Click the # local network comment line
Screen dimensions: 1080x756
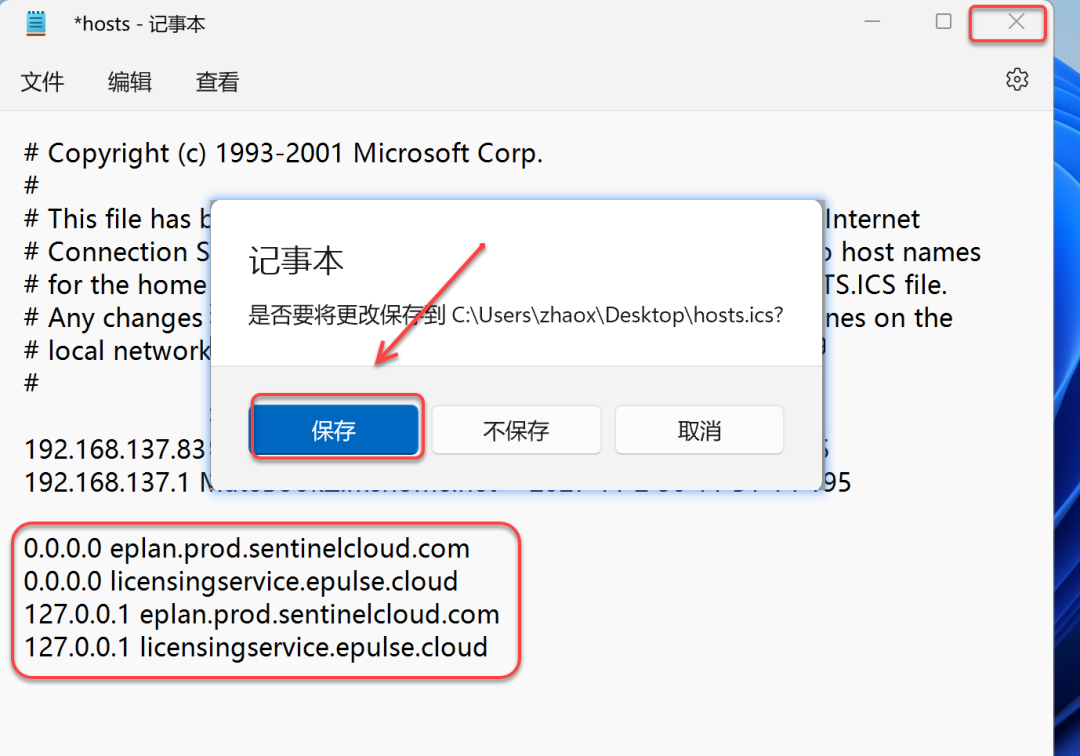pos(116,350)
